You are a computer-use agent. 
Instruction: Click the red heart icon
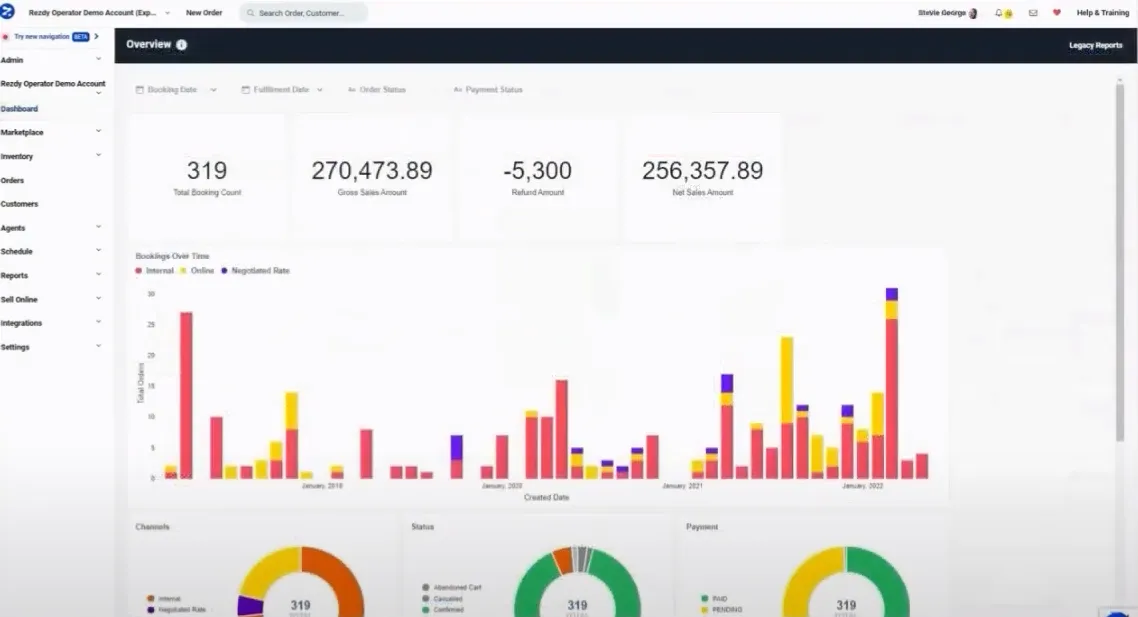click(1057, 13)
